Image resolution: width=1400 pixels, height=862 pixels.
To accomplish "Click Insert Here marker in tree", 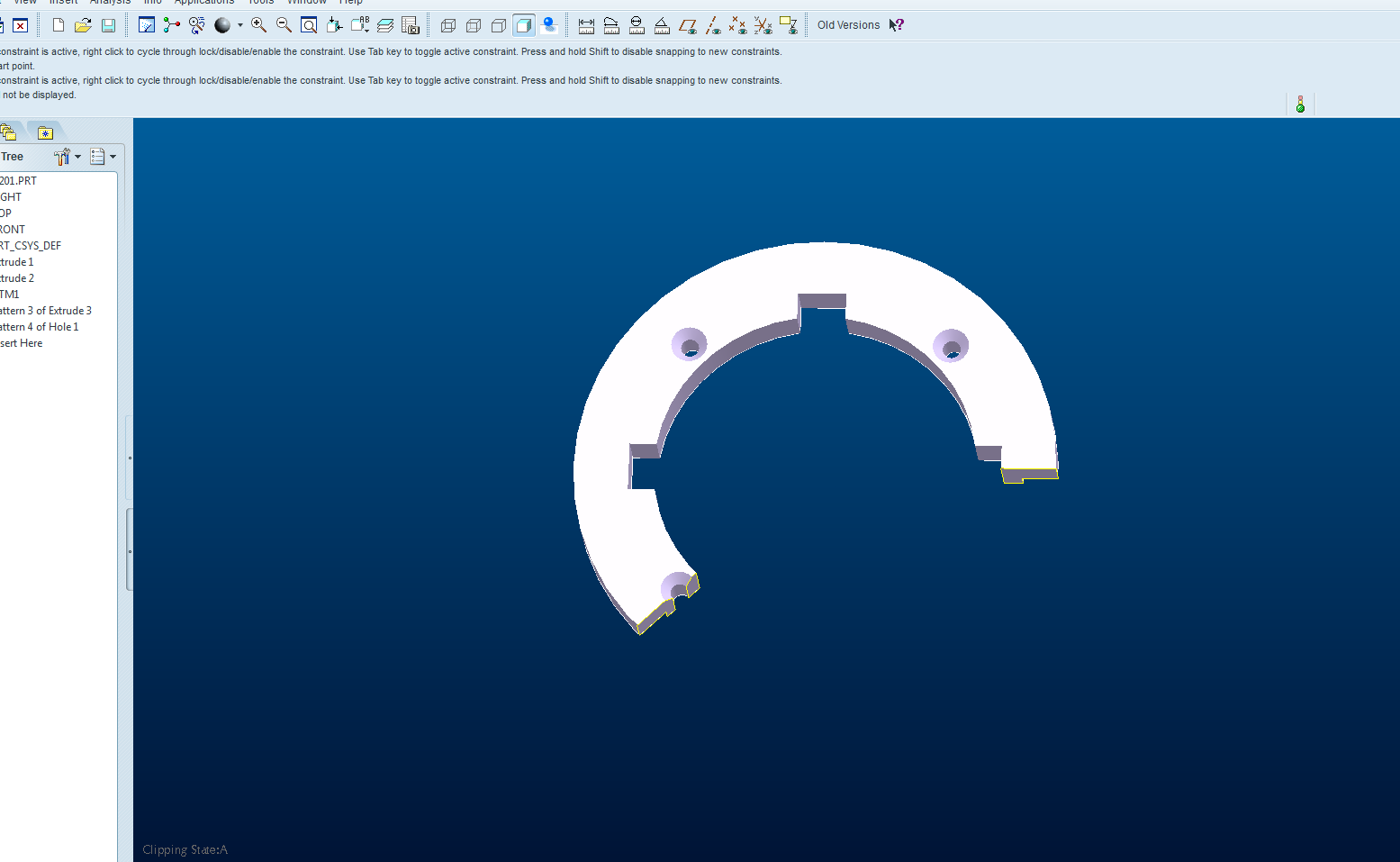I will coord(22,343).
